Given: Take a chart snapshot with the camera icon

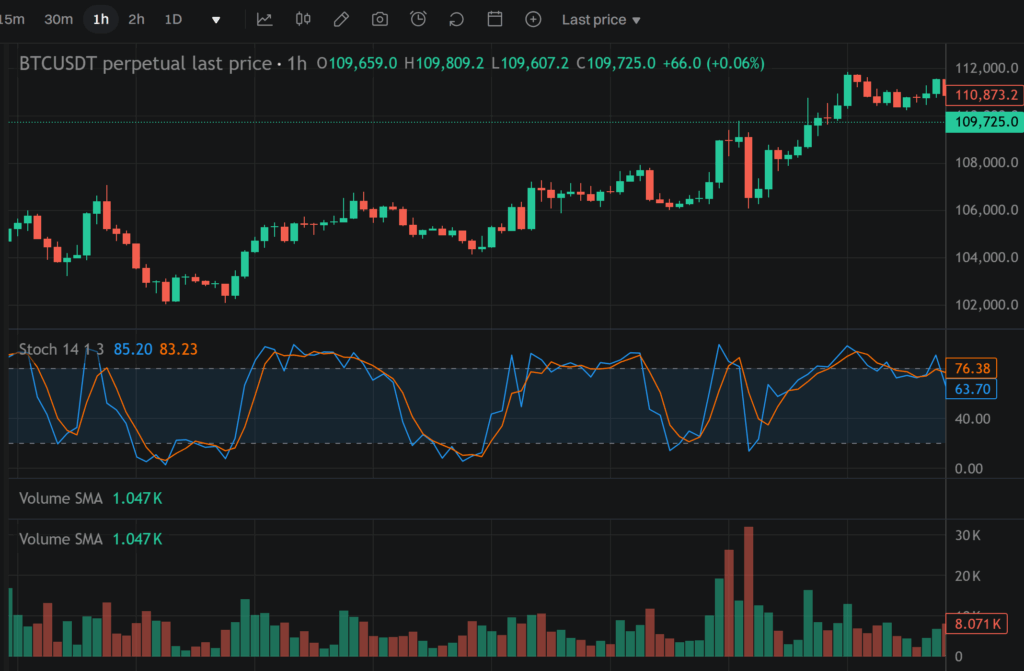Looking at the screenshot, I should pyautogui.click(x=379, y=19).
